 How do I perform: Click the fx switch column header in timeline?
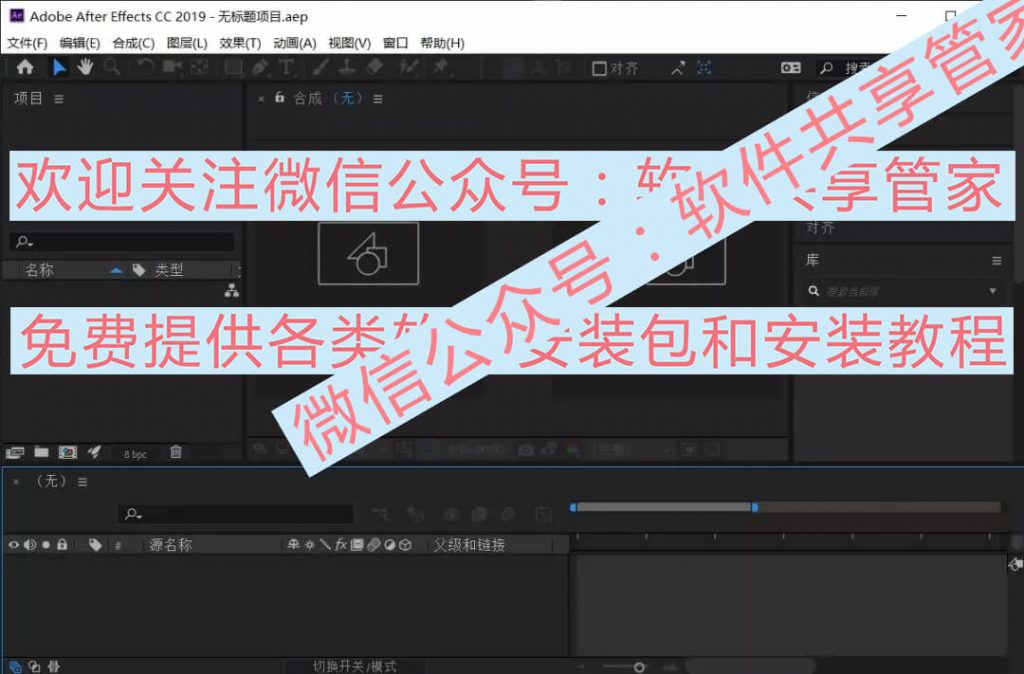tap(341, 545)
